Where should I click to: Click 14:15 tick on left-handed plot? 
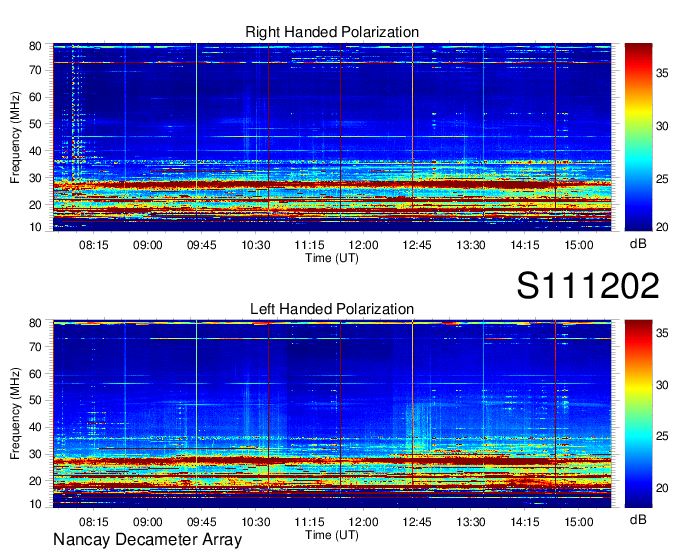(525, 521)
